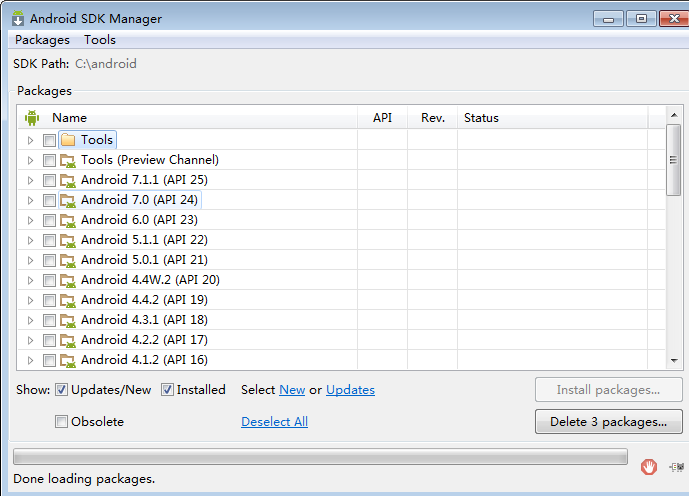The width and height of the screenshot is (689, 496).
Task: Click the Android 7.0 (API 24) package icon
Action: tap(68, 200)
